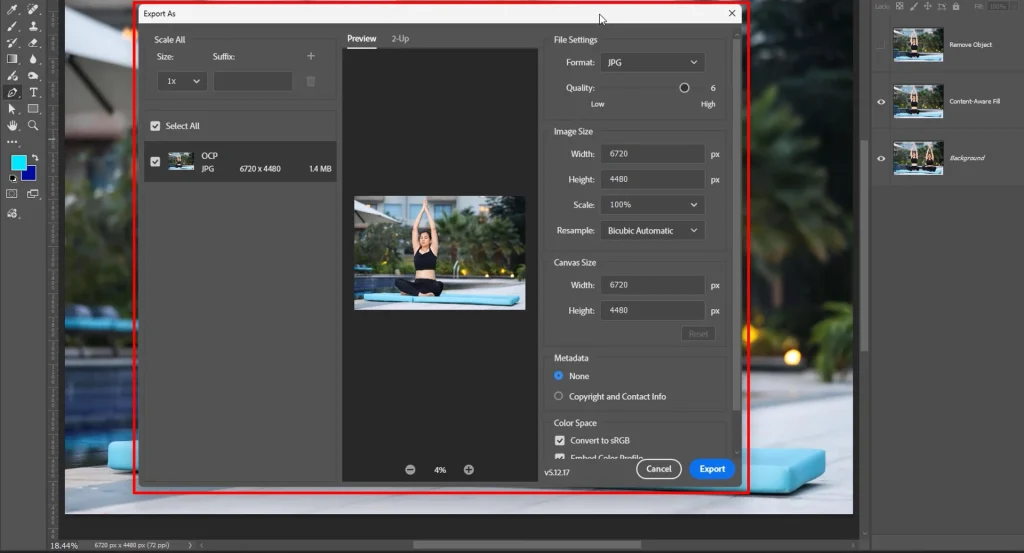This screenshot has height=553, width=1024.
Task: Click the Reset canvas size button
Action: click(698, 334)
